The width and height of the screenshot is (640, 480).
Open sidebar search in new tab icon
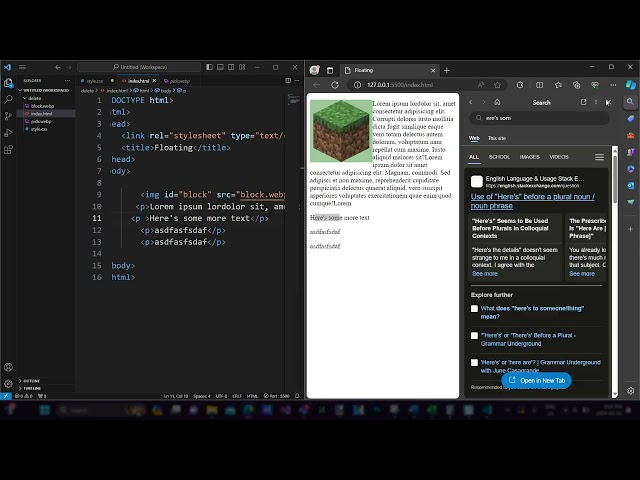click(583, 102)
